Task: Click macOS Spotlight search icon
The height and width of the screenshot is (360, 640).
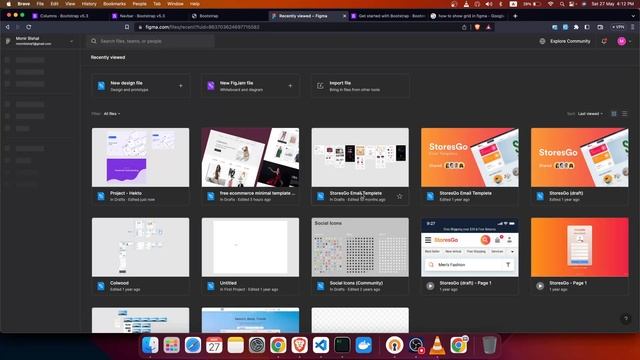Action: (562, 4)
